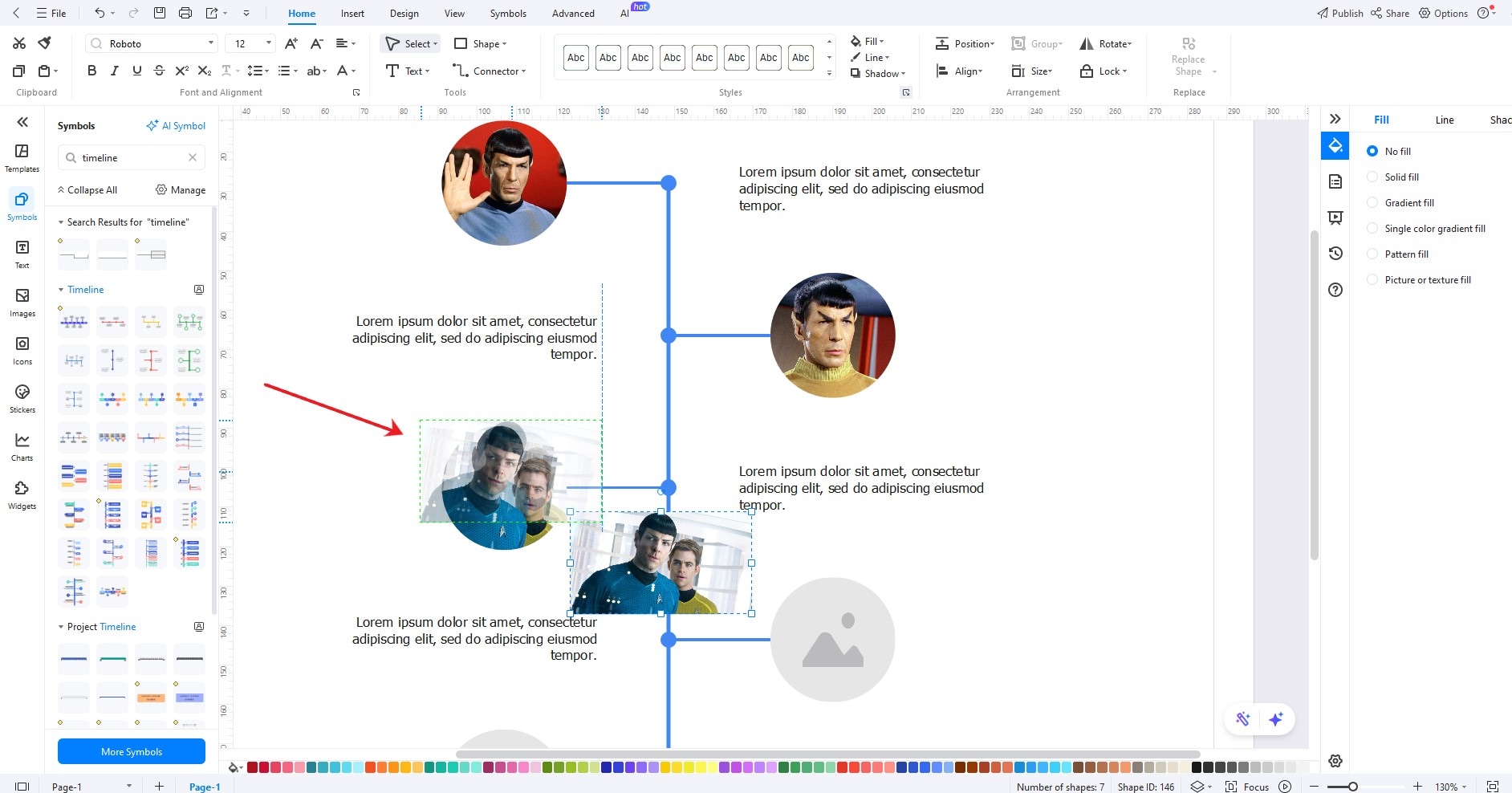Click the Superscript icon
Image resolution: width=1512 pixels, height=793 pixels.
pos(182,71)
